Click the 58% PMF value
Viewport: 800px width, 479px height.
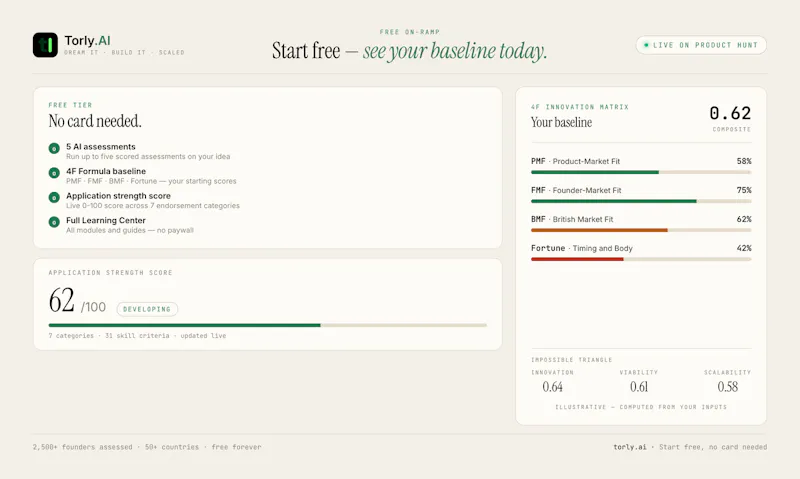[x=744, y=161]
